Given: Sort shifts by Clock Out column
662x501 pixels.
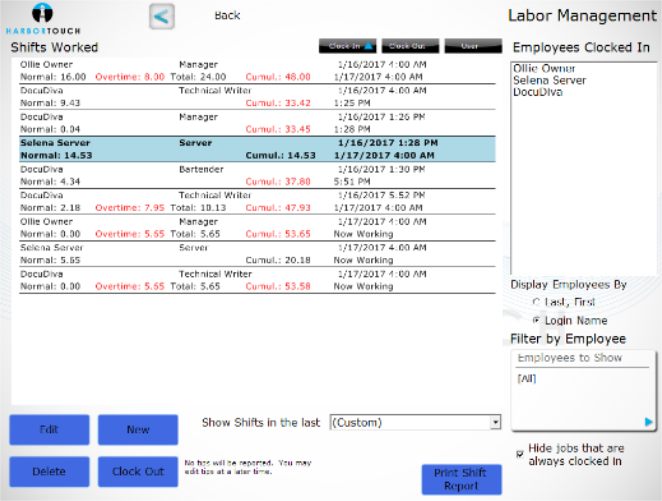Looking at the screenshot, I should point(410,46).
